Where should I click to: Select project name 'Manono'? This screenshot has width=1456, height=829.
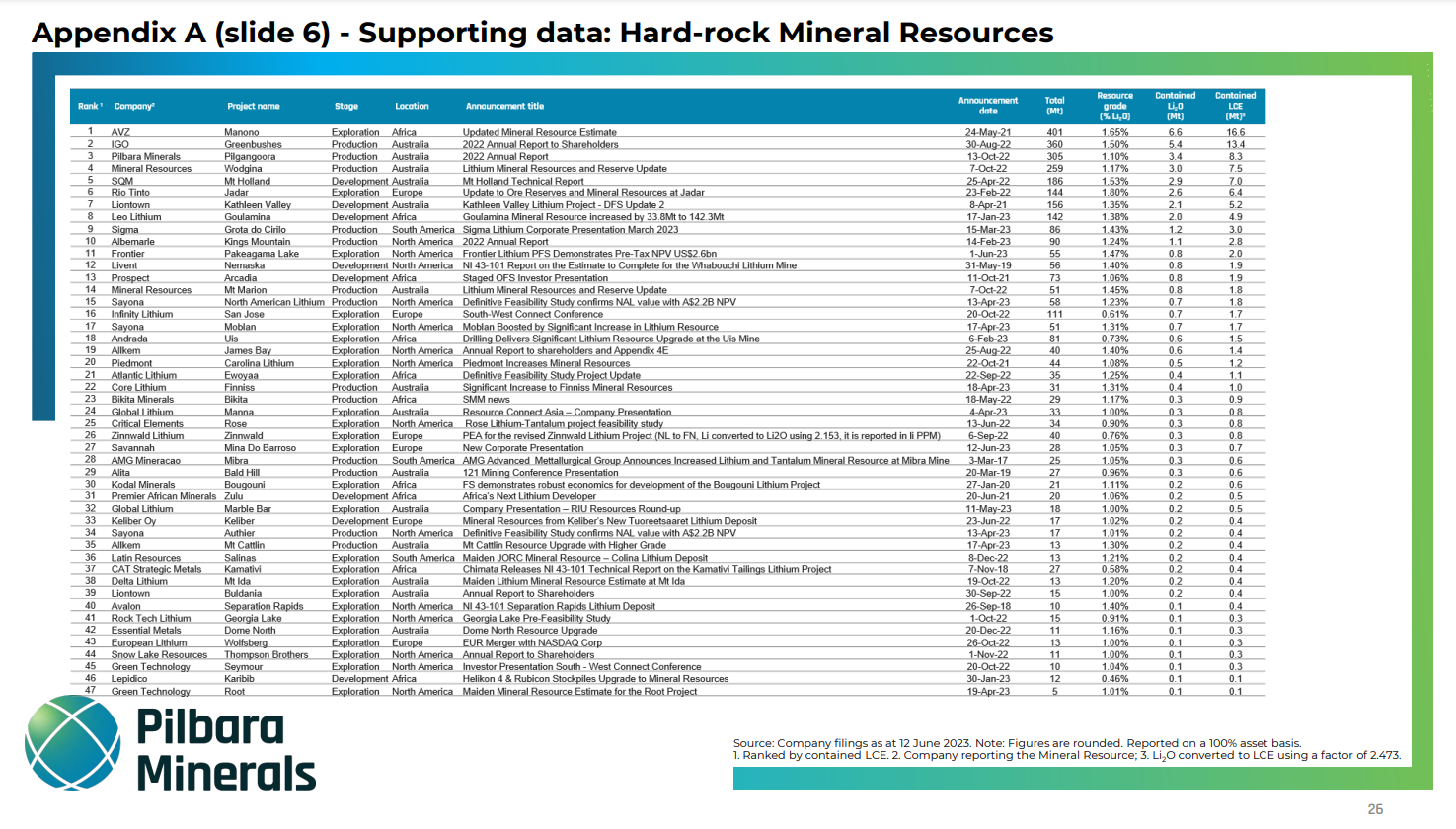click(242, 132)
